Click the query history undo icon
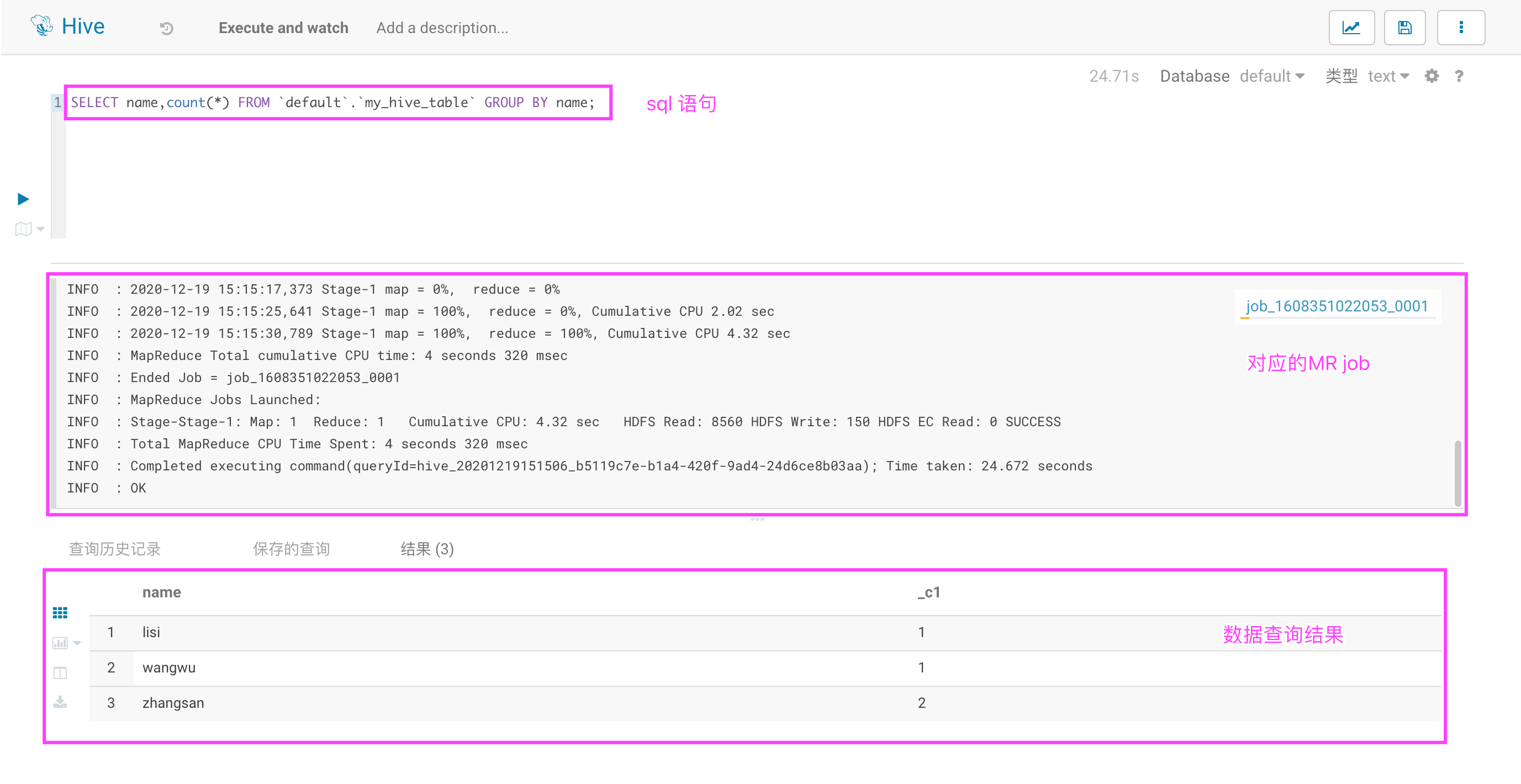This screenshot has width=1521, height=784. pos(166,28)
